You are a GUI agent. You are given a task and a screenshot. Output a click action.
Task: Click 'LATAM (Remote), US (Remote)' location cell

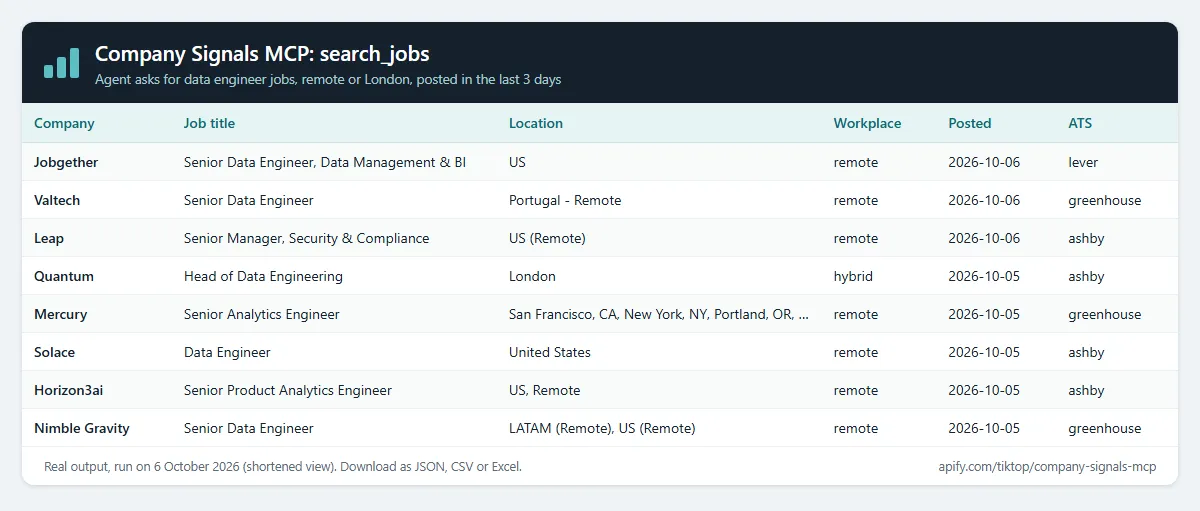pyautogui.click(x=602, y=428)
